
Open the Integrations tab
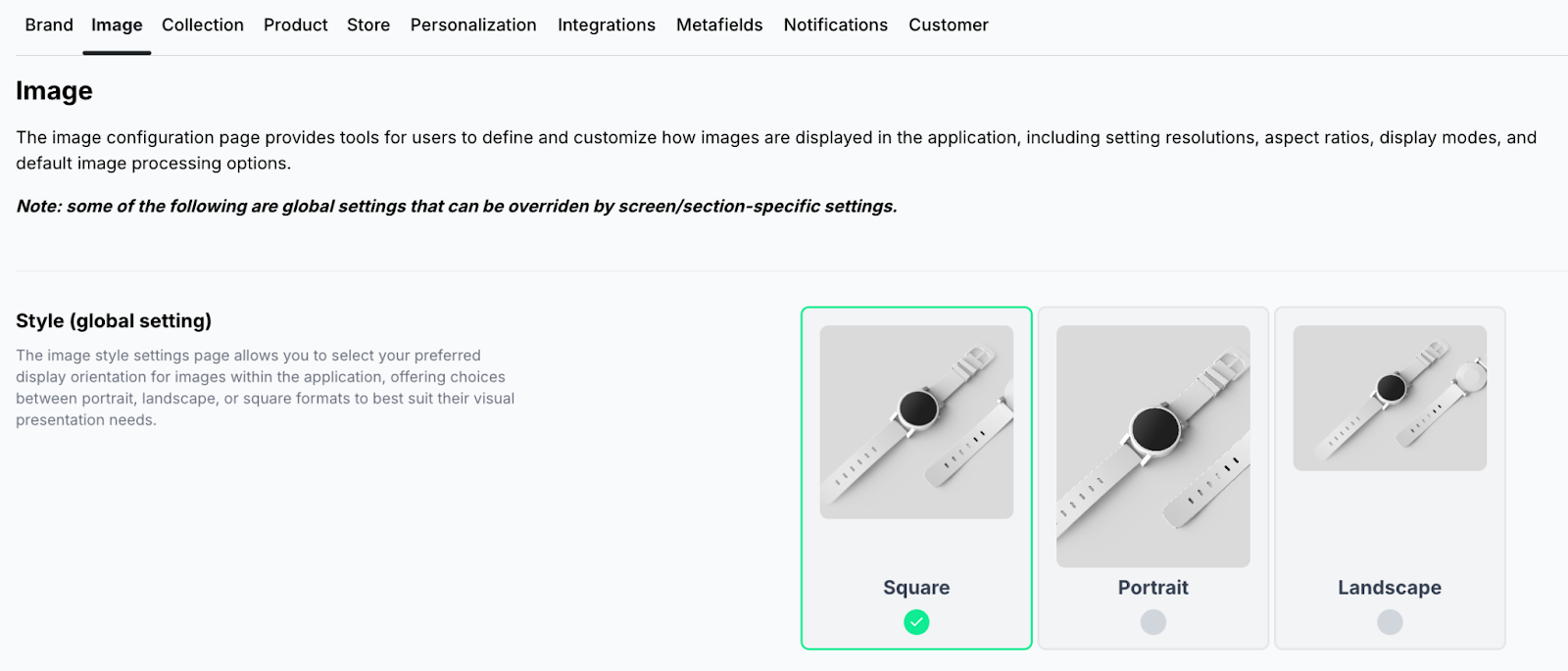607,25
